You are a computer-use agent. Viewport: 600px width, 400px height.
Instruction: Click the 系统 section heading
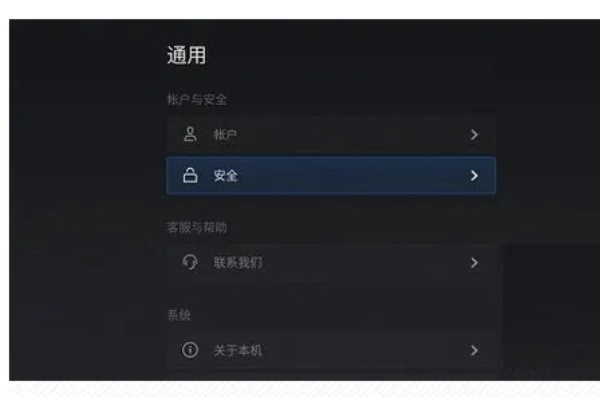pos(179,315)
